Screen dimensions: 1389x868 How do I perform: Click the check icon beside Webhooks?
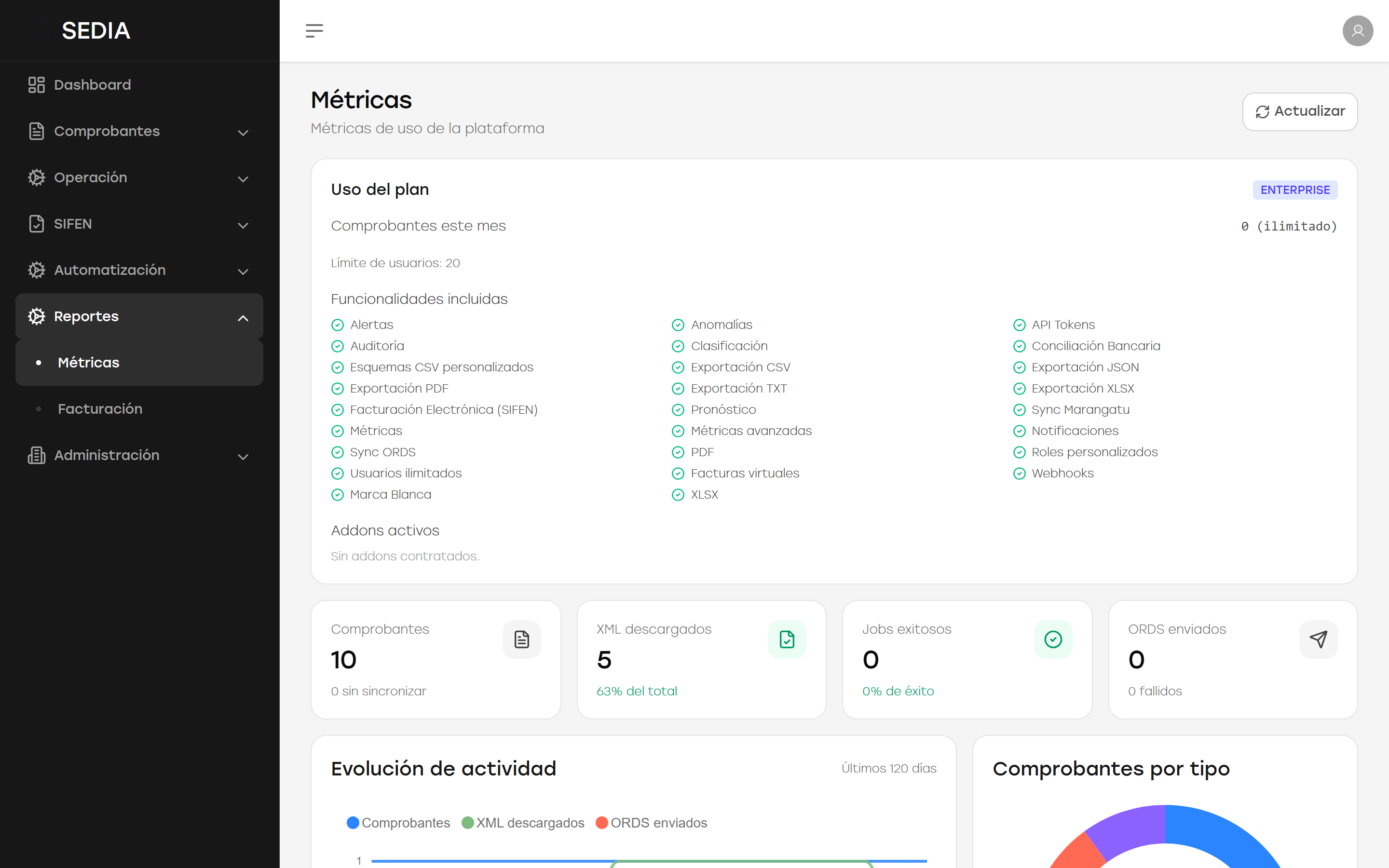[x=1020, y=474]
